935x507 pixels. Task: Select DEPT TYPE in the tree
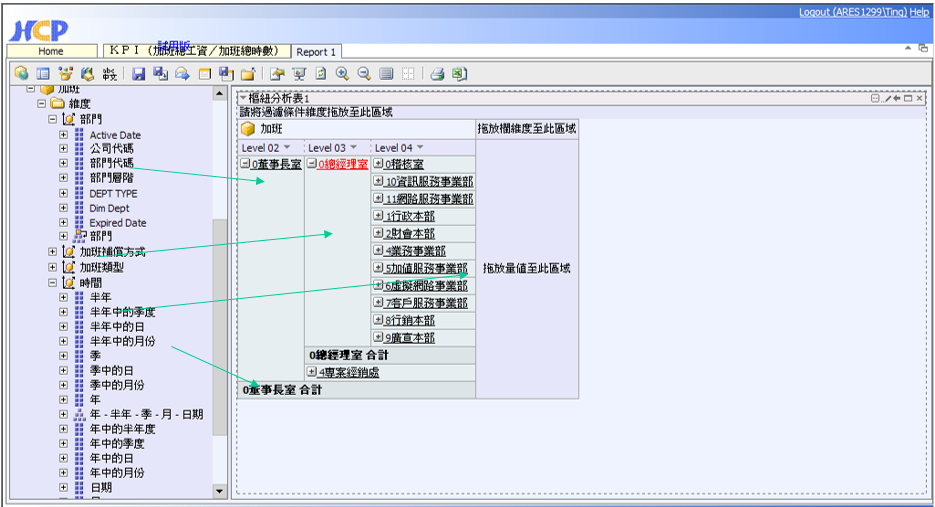tap(113, 193)
